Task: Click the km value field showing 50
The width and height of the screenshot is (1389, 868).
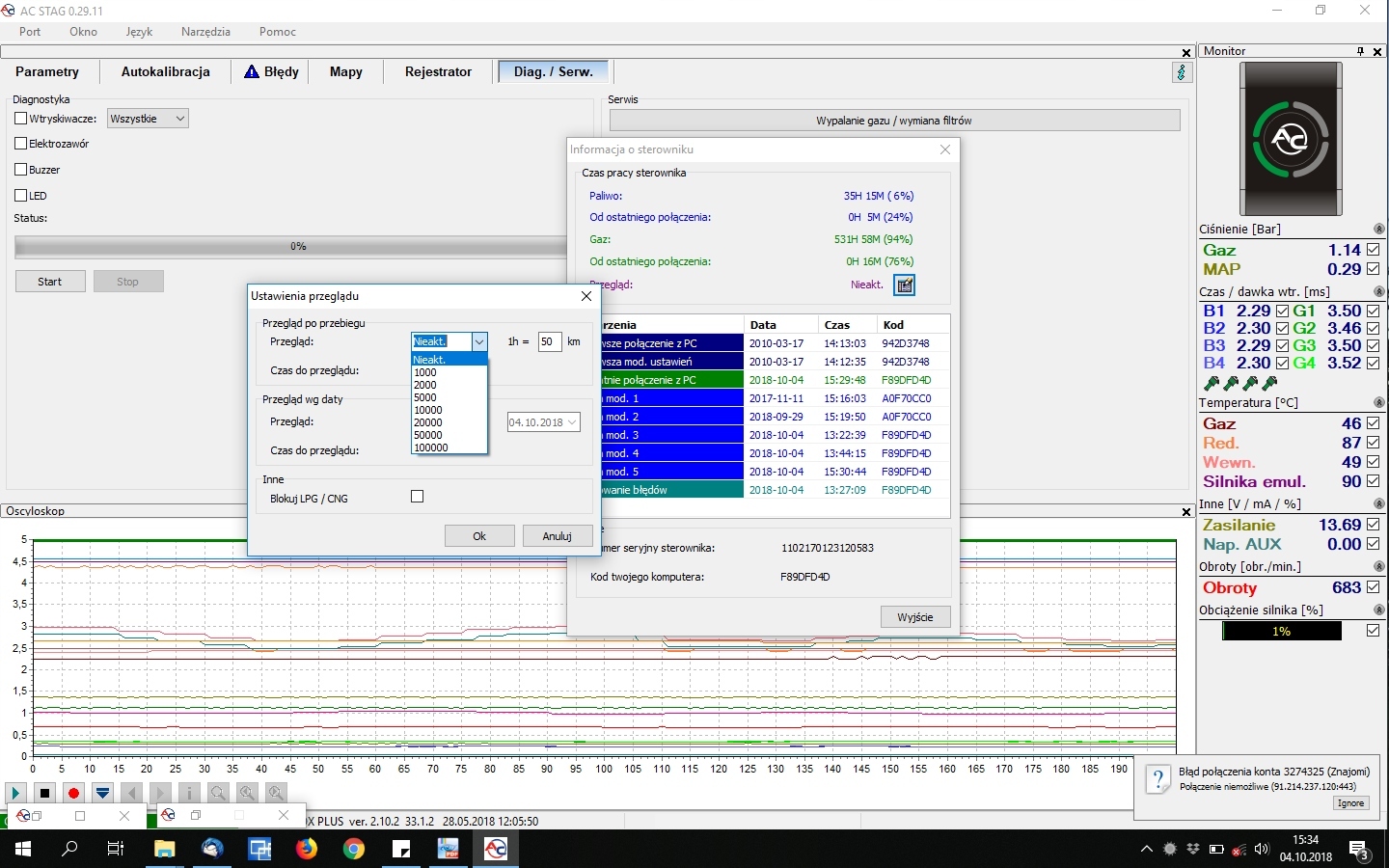Action: [x=549, y=341]
